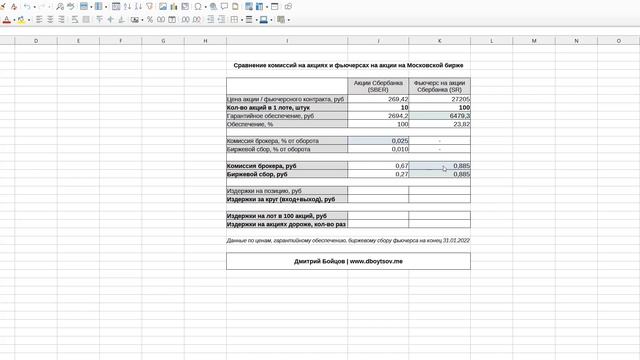The image size is (640, 360).
Task: Click the Freeze Rows and Columns icon
Action: pos(259,7)
